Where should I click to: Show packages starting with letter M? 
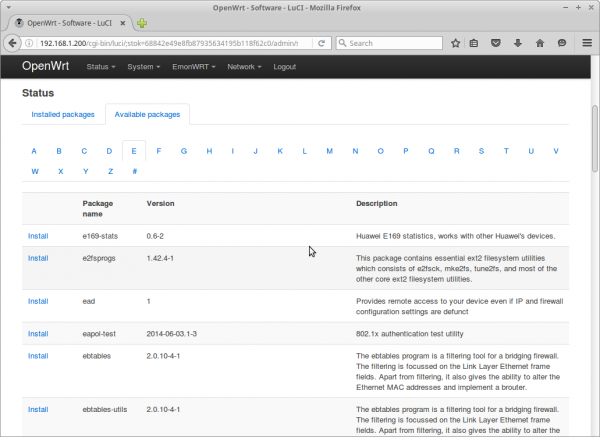tap(329, 151)
